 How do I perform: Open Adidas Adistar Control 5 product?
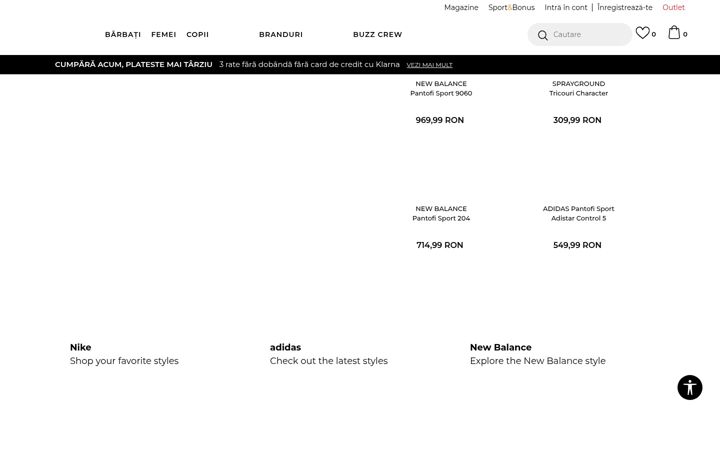point(579,213)
